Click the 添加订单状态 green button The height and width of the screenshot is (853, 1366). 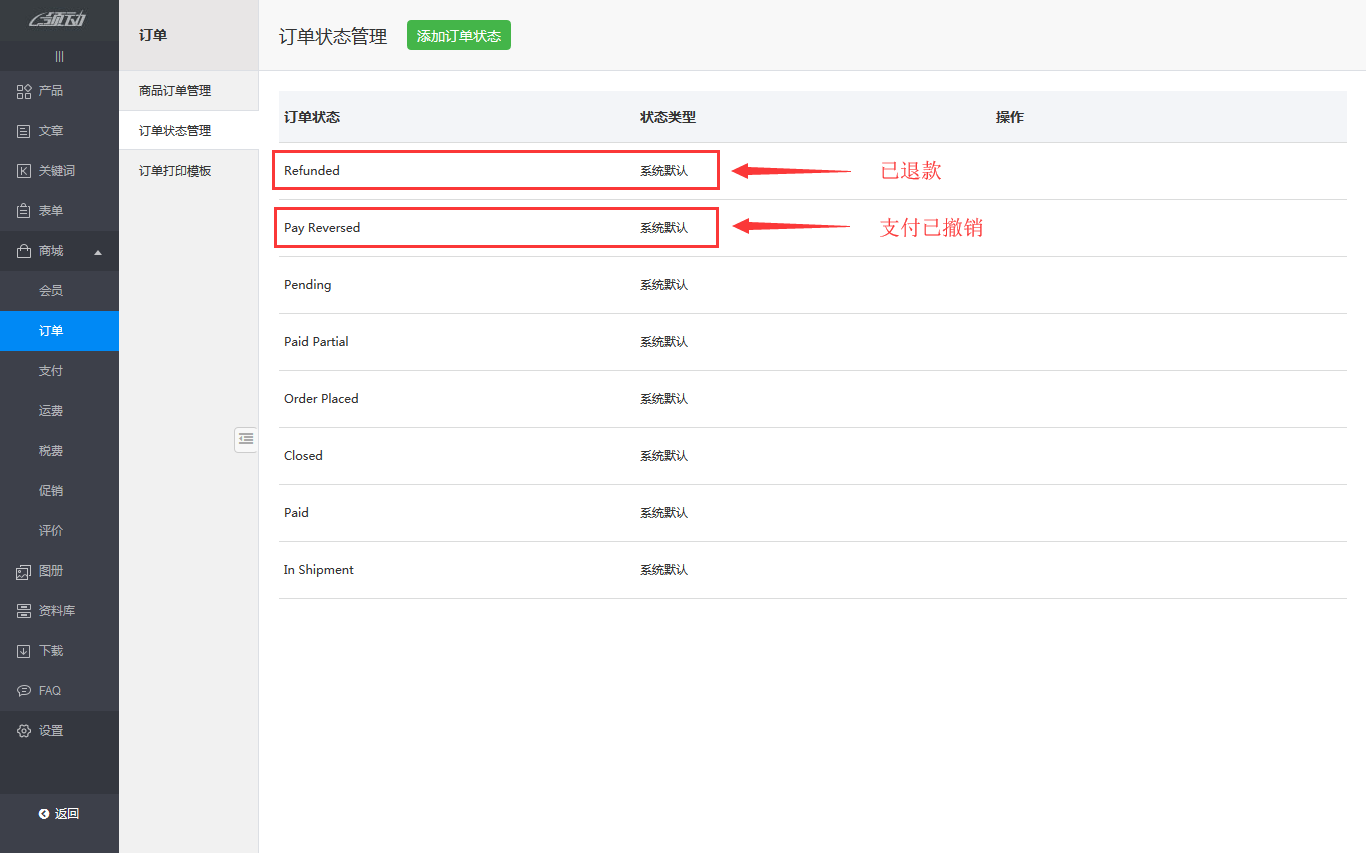click(458, 34)
